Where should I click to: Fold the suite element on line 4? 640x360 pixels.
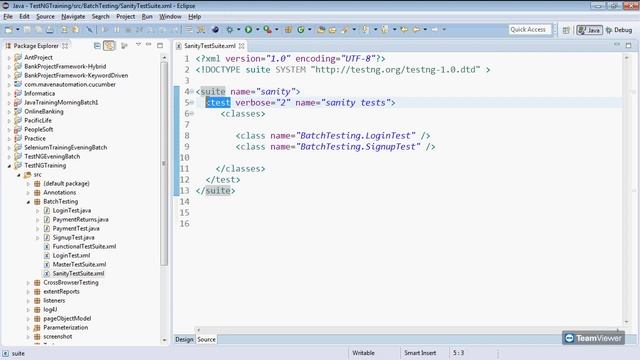[191, 91]
